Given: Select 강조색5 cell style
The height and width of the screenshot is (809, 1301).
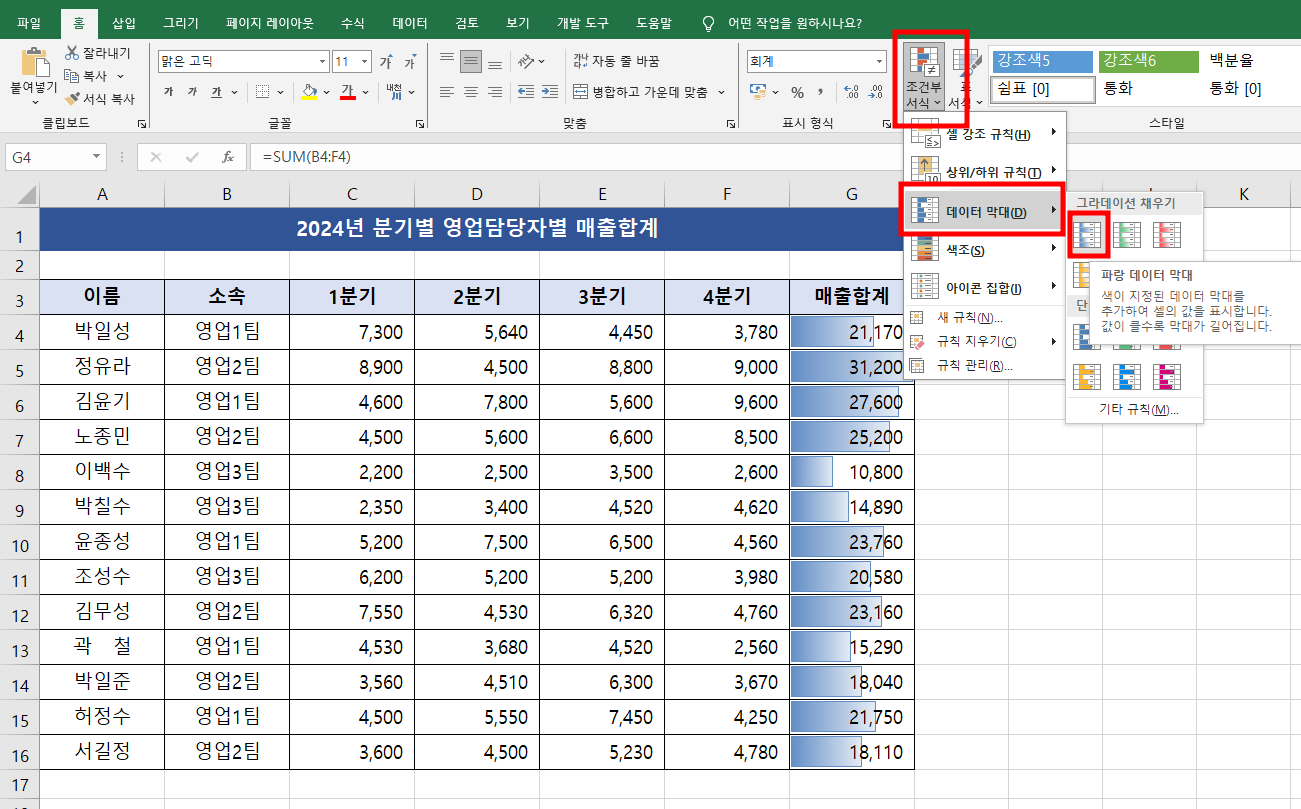Looking at the screenshot, I should click(x=1042, y=61).
